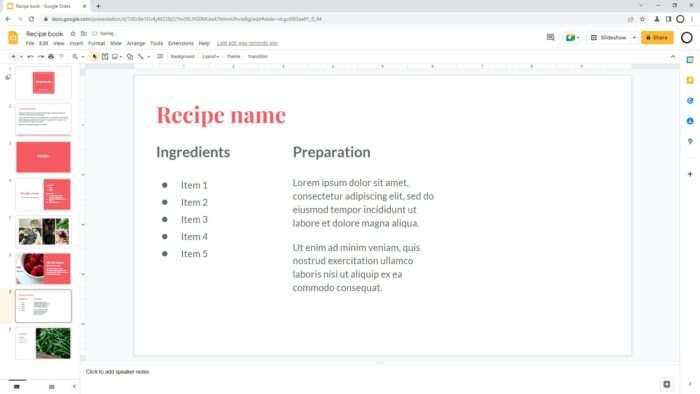
Task: Open the View menu
Action: coord(59,44)
